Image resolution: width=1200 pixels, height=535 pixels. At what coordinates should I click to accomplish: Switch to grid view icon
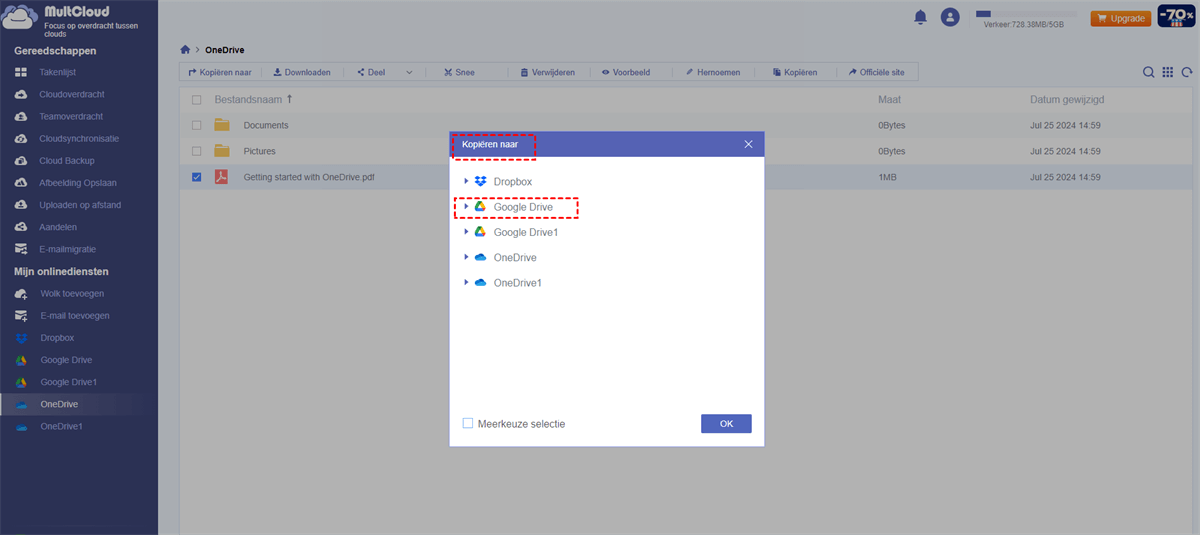(1168, 72)
